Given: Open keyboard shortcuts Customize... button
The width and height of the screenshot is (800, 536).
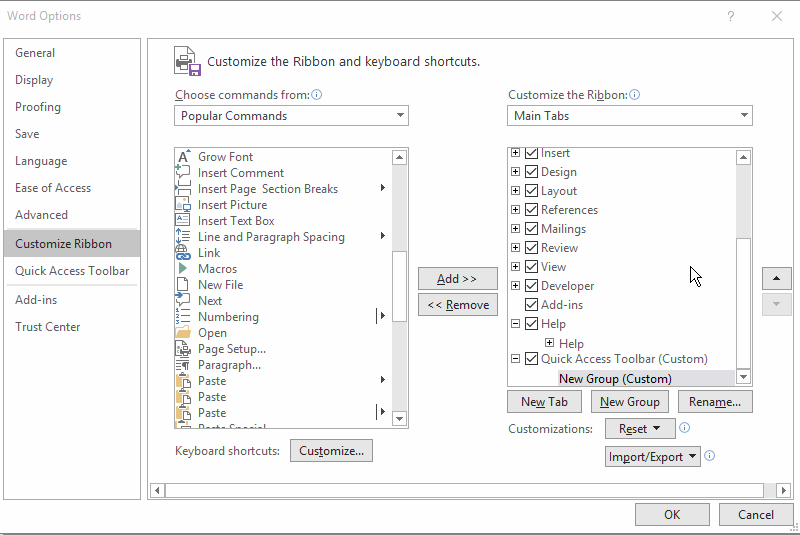Looking at the screenshot, I should 331,451.
